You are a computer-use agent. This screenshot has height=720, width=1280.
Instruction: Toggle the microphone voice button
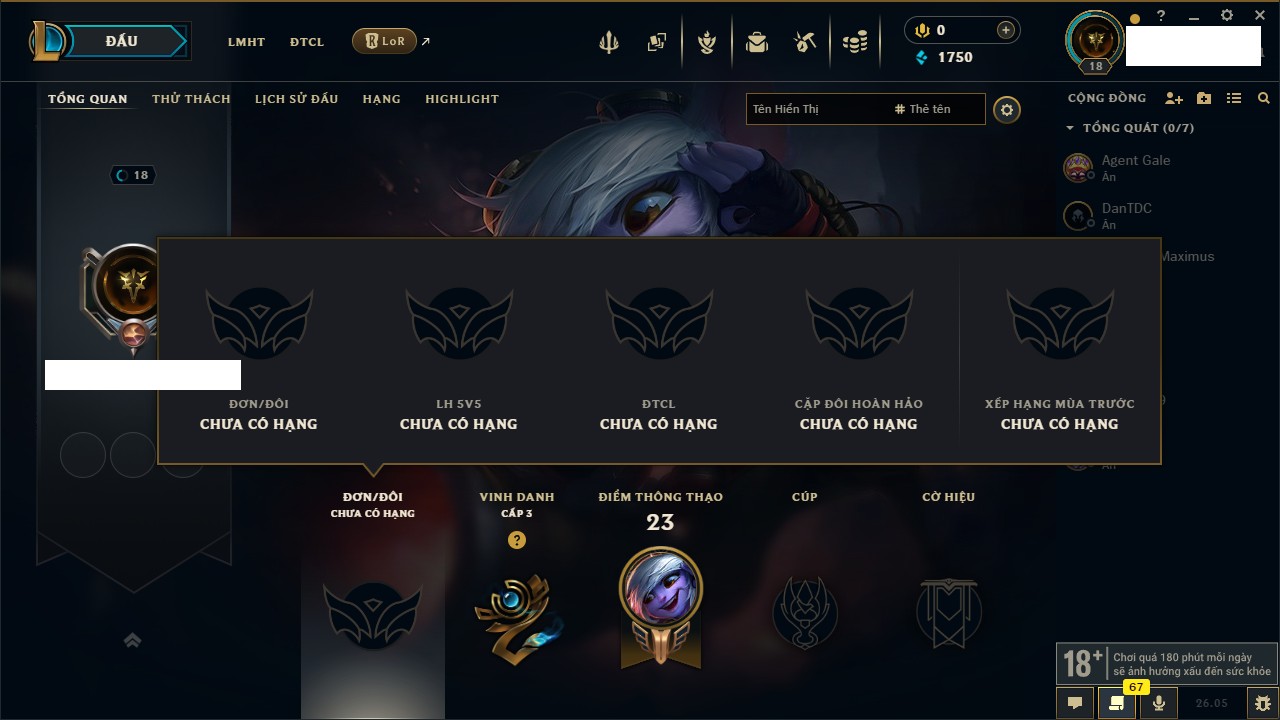tap(1159, 703)
